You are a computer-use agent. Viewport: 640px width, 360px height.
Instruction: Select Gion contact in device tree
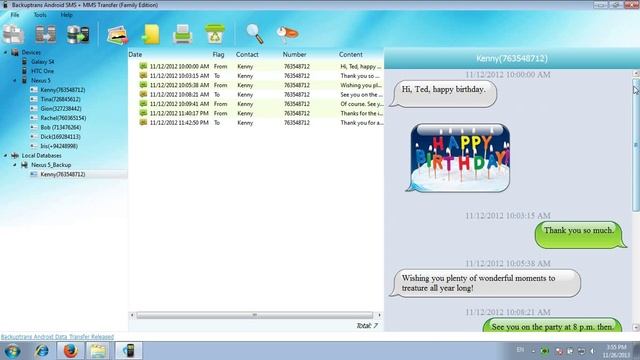click(61, 109)
